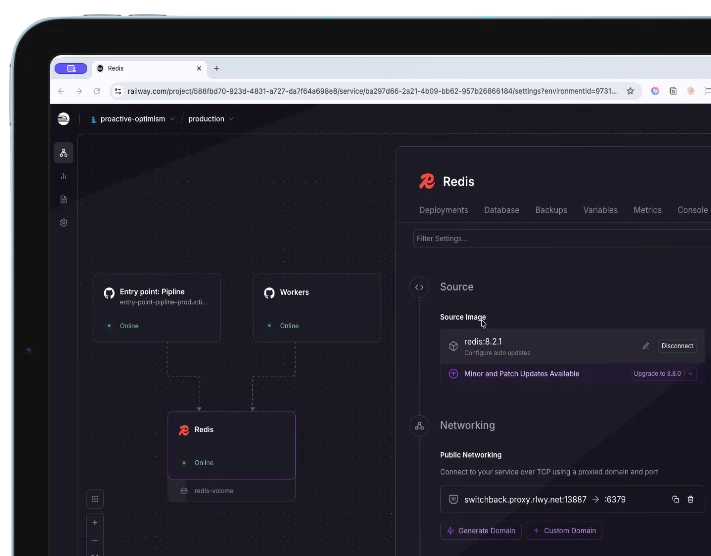Open the Logs document sidebar icon

click(63, 200)
